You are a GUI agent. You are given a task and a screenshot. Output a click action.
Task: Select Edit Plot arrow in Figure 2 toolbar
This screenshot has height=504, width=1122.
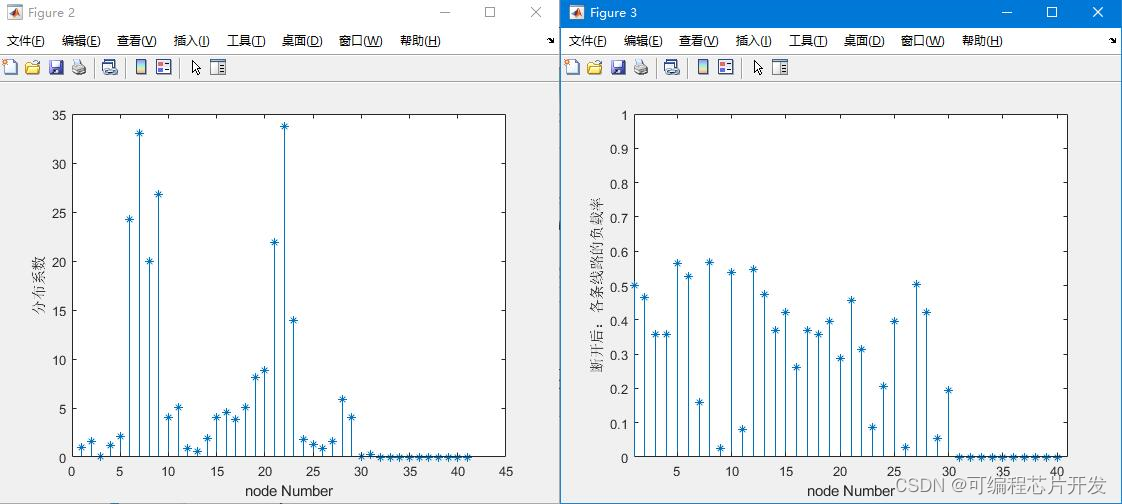click(196, 67)
